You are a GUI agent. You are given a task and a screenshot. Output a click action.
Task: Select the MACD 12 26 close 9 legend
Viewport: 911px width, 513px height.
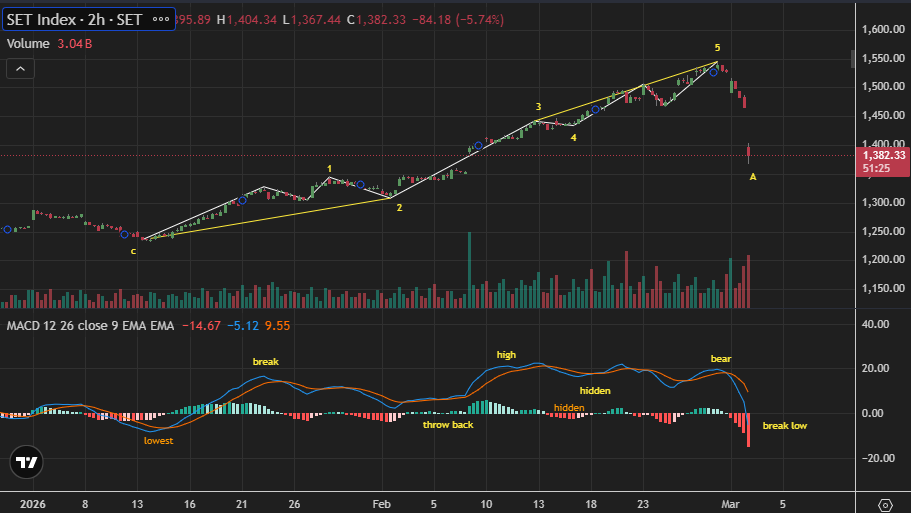point(90,326)
